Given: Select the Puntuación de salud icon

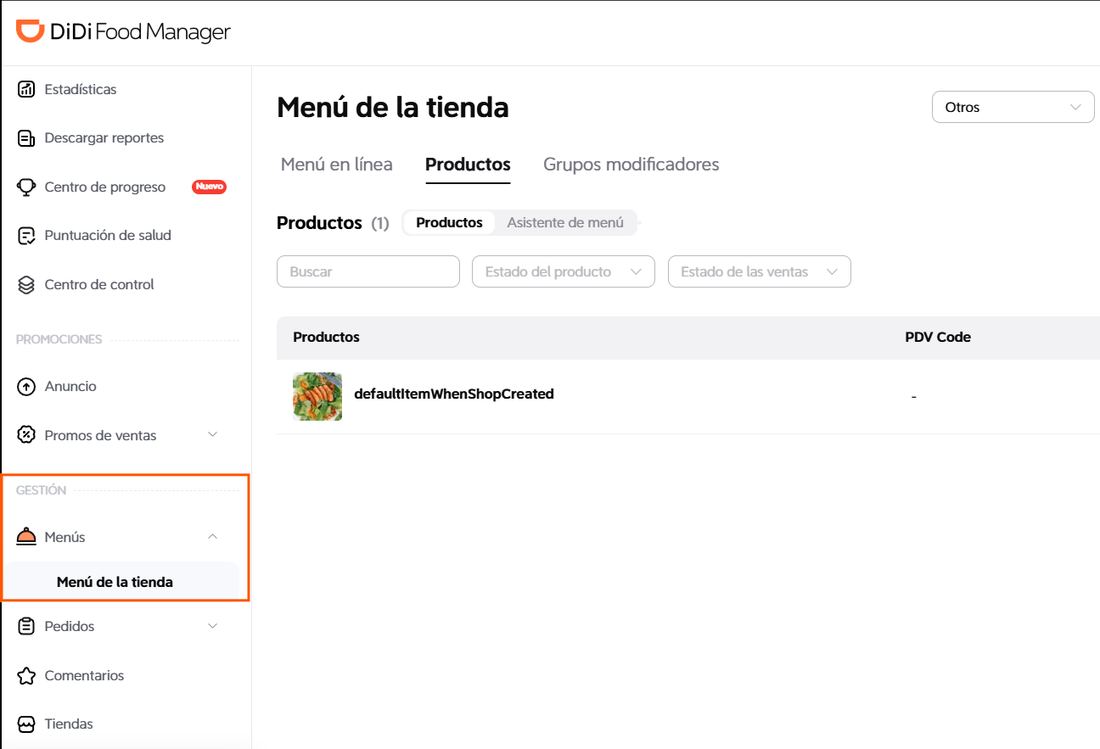Looking at the screenshot, I should click(26, 236).
